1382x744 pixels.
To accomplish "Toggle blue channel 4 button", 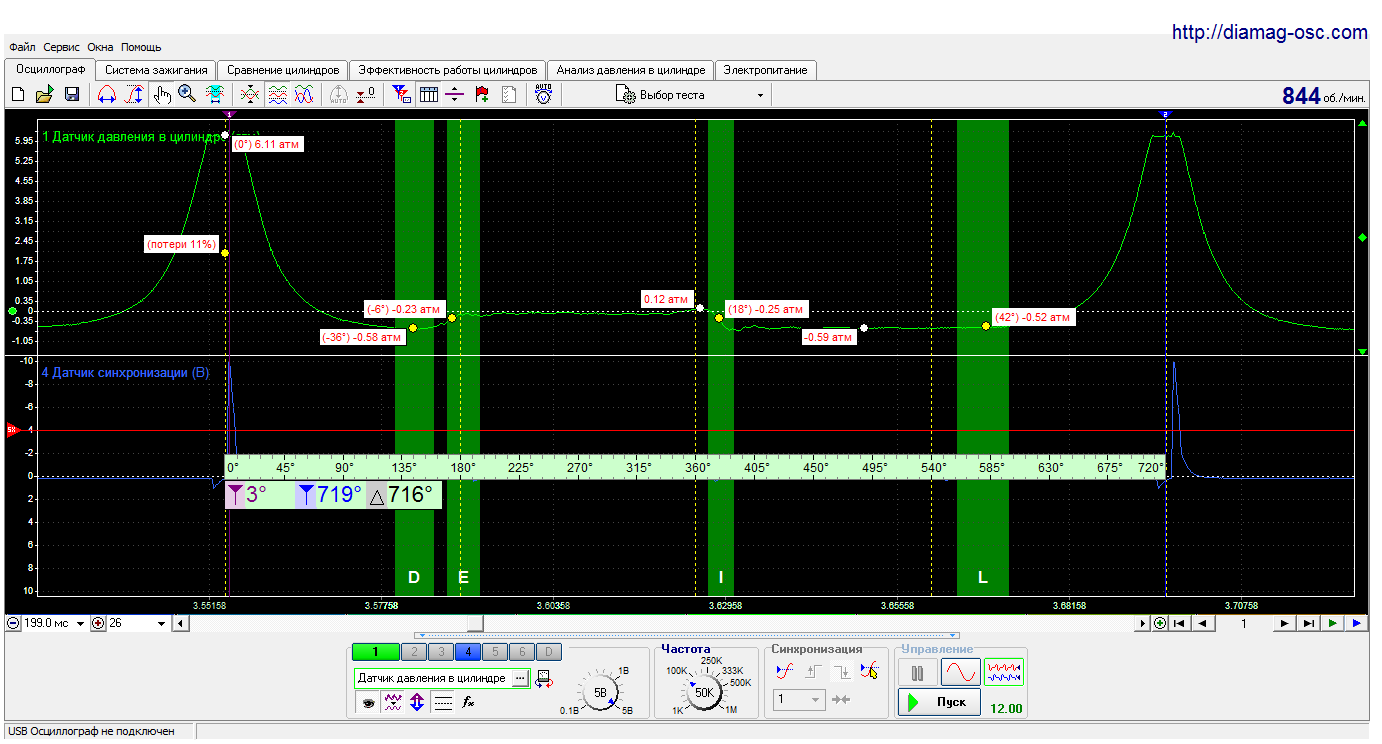I will coord(467,652).
